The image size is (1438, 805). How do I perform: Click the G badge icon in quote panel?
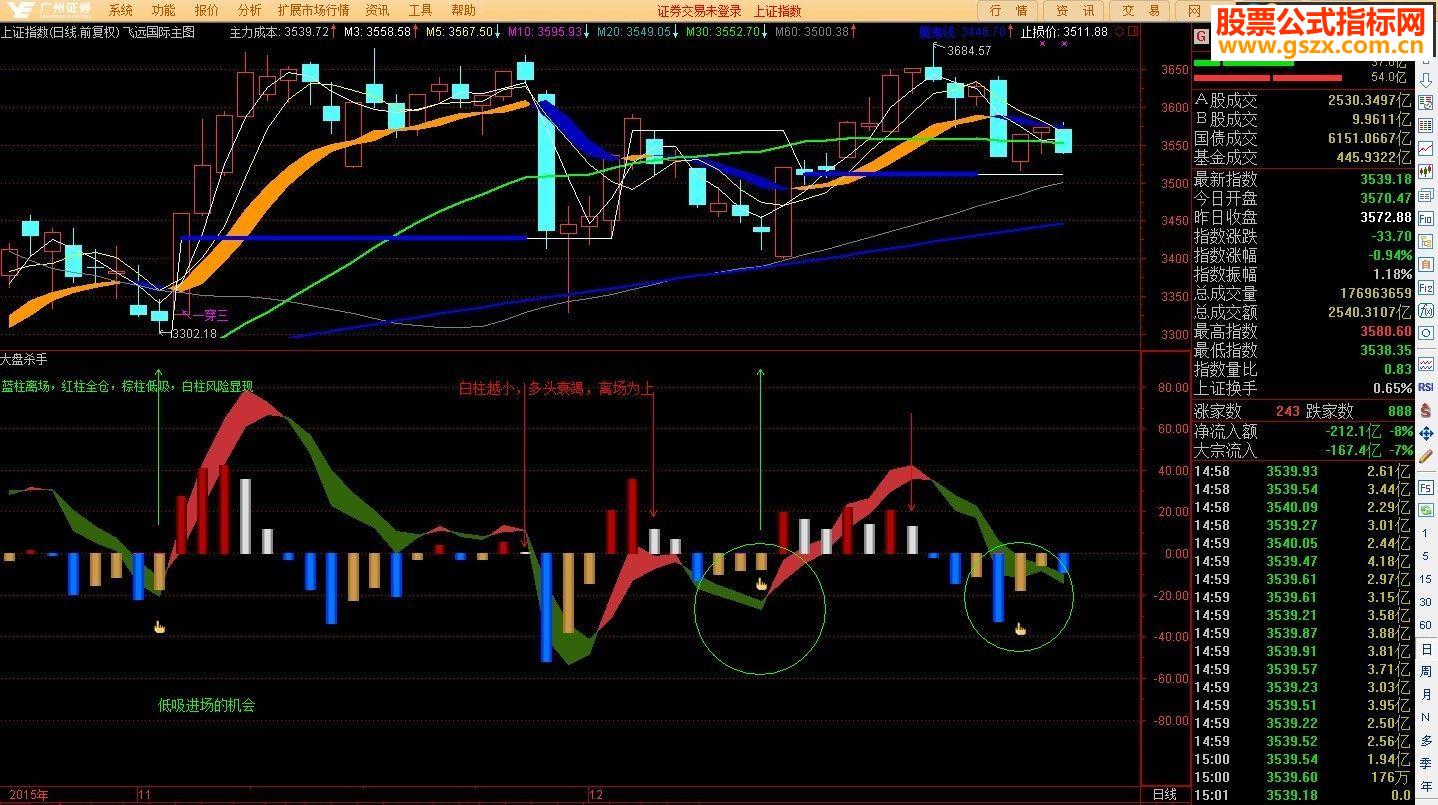(1200, 35)
